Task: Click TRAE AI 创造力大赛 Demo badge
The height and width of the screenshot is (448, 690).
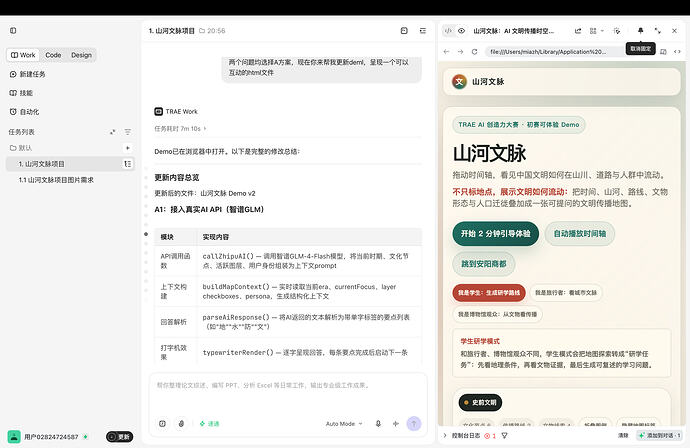Action: [519, 125]
